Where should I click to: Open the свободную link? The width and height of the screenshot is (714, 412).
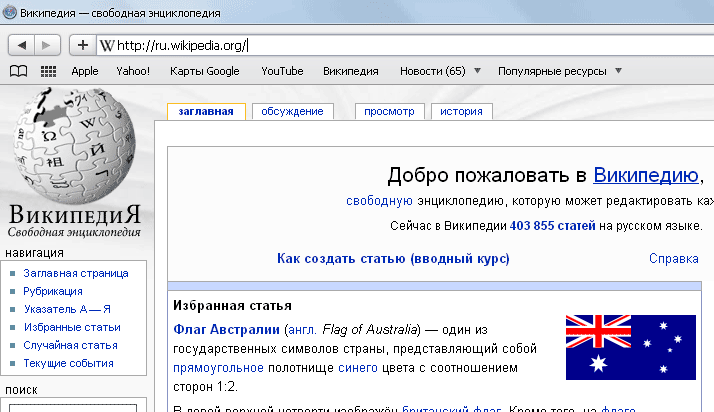(379, 201)
